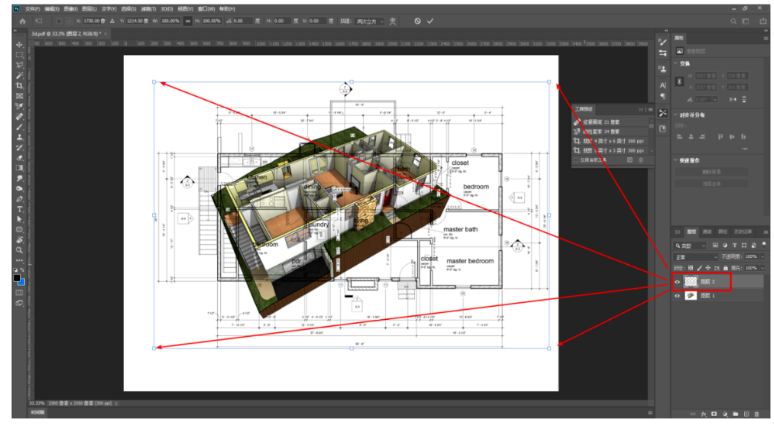Select the Zoom tool

pyautogui.click(x=20, y=250)
